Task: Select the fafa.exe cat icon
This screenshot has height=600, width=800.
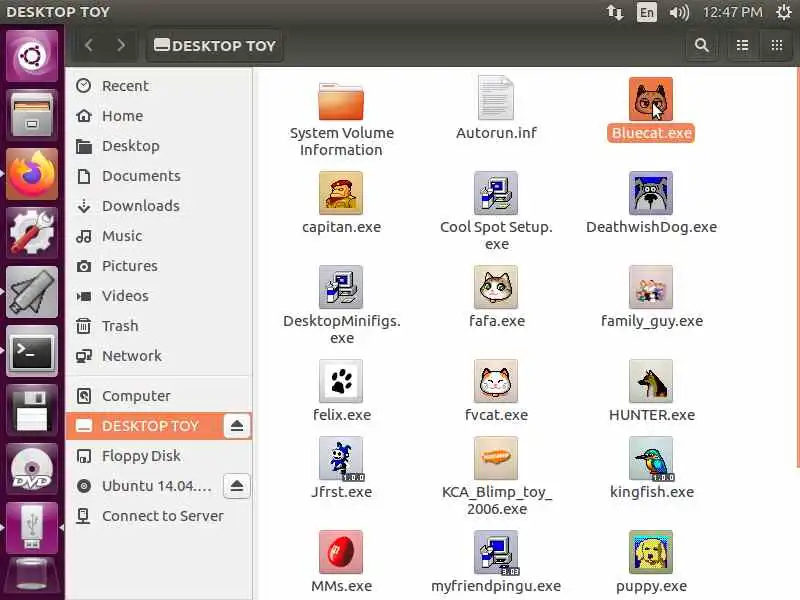Action: 496,287
